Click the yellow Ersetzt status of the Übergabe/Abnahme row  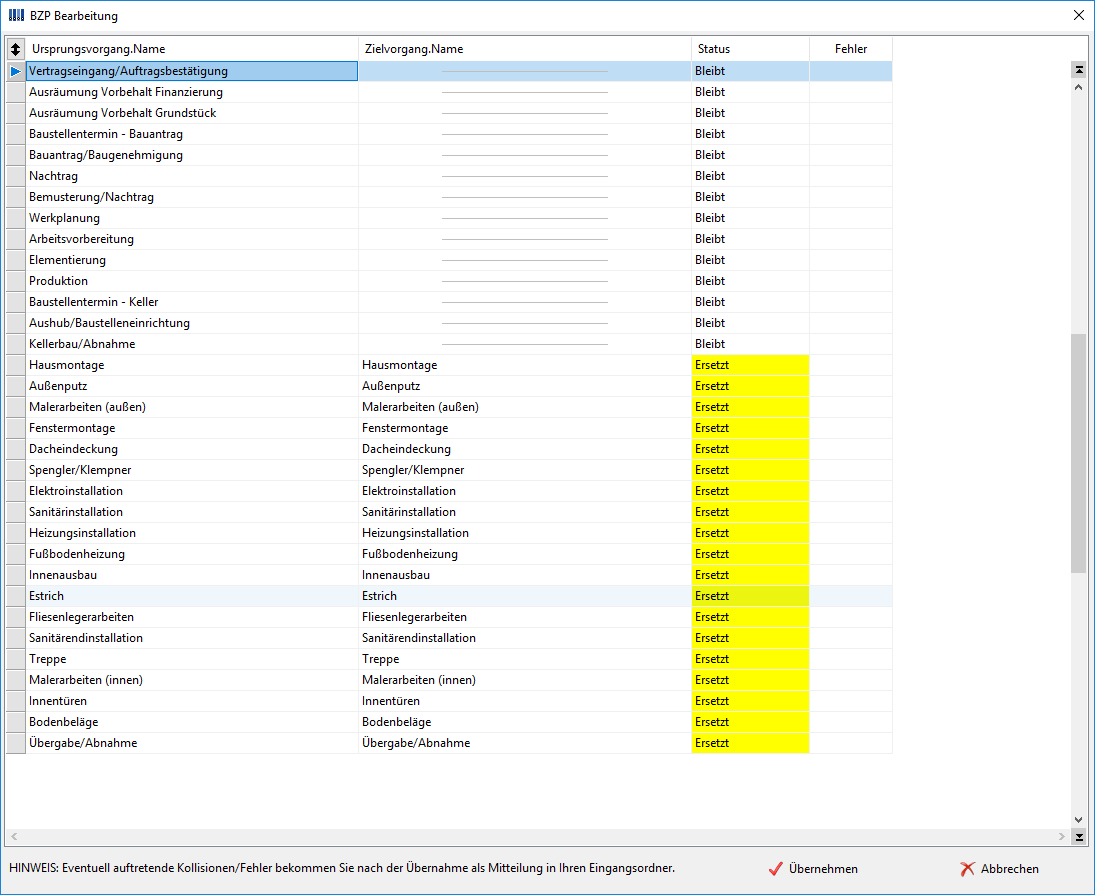751,743
